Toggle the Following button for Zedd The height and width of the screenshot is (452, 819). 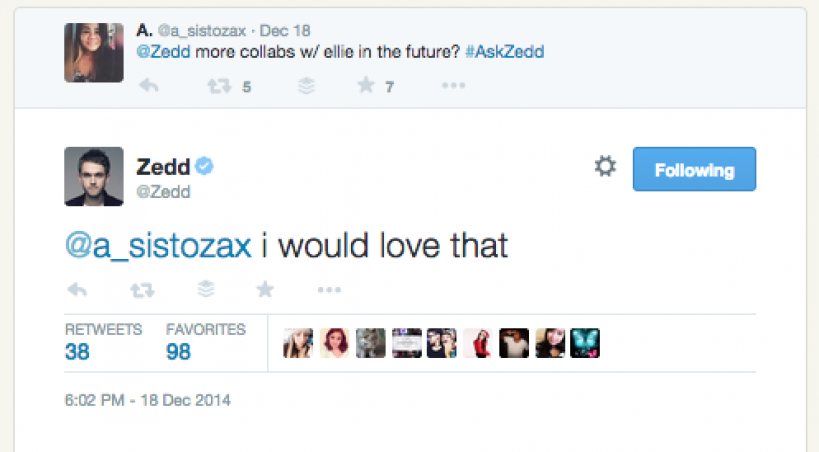[x=694, y=170]
